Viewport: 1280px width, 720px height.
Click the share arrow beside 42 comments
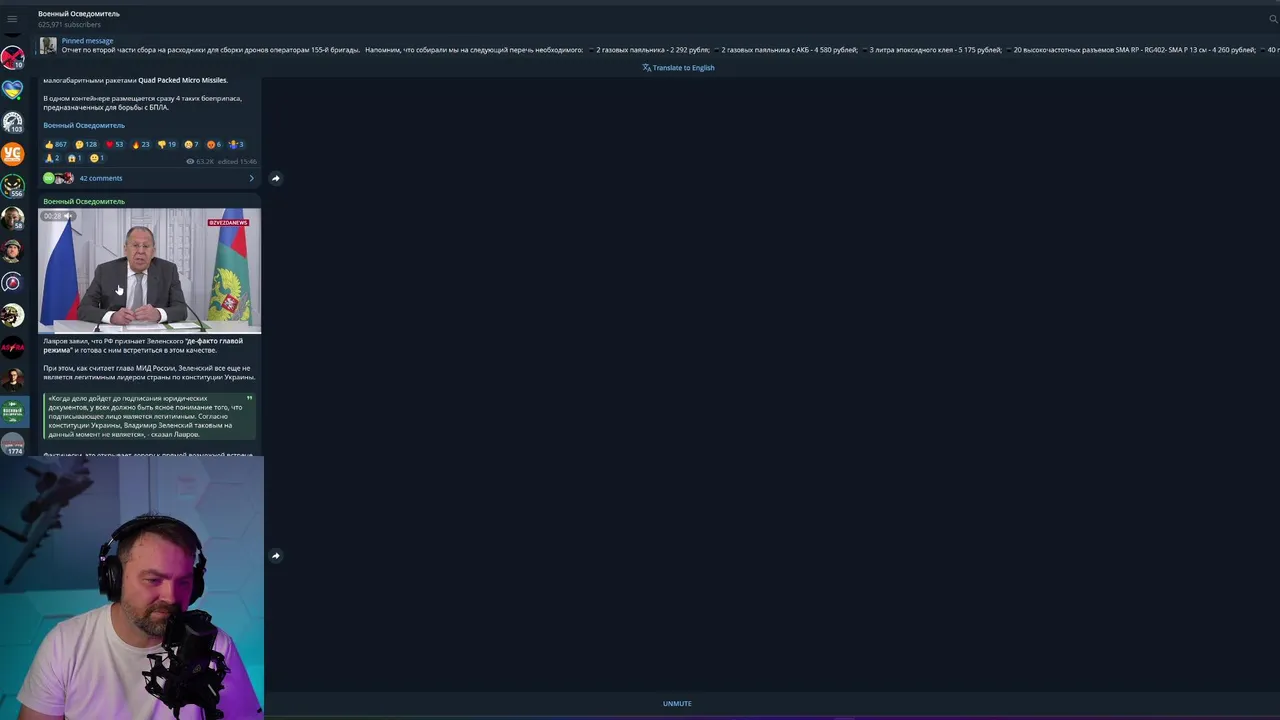tap(276, 178)
